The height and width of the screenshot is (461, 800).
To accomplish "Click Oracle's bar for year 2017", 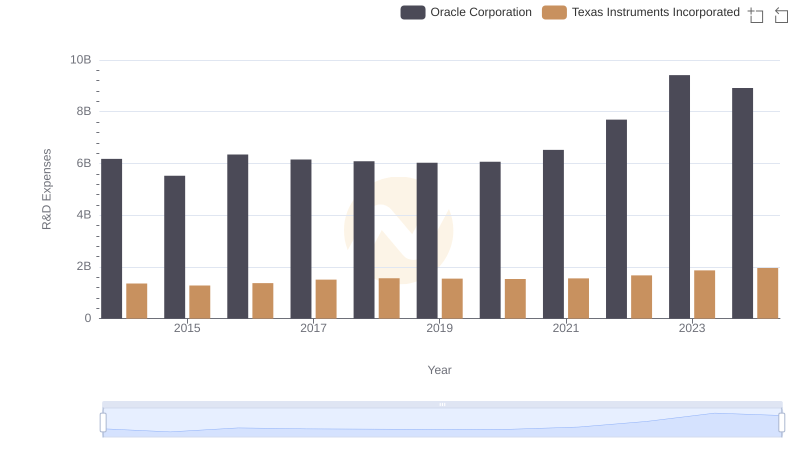I will (x=301, y=239).
